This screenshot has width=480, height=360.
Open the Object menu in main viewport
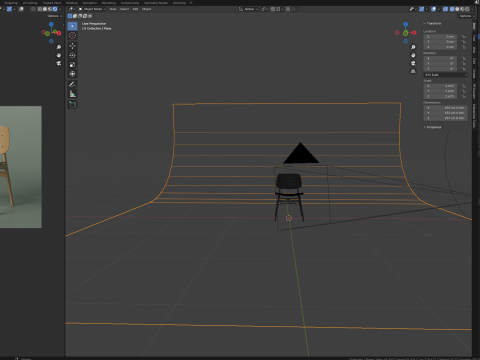pyautogui.click(x=147, y=9)
